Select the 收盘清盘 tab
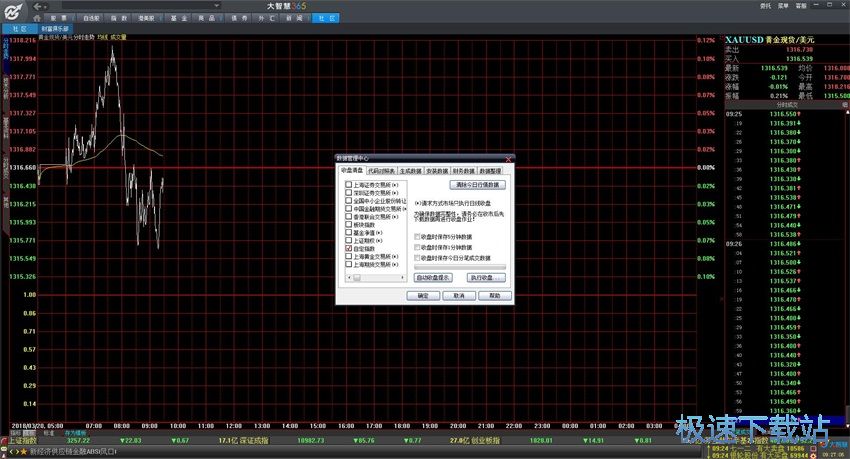 (x=352, y=170)
